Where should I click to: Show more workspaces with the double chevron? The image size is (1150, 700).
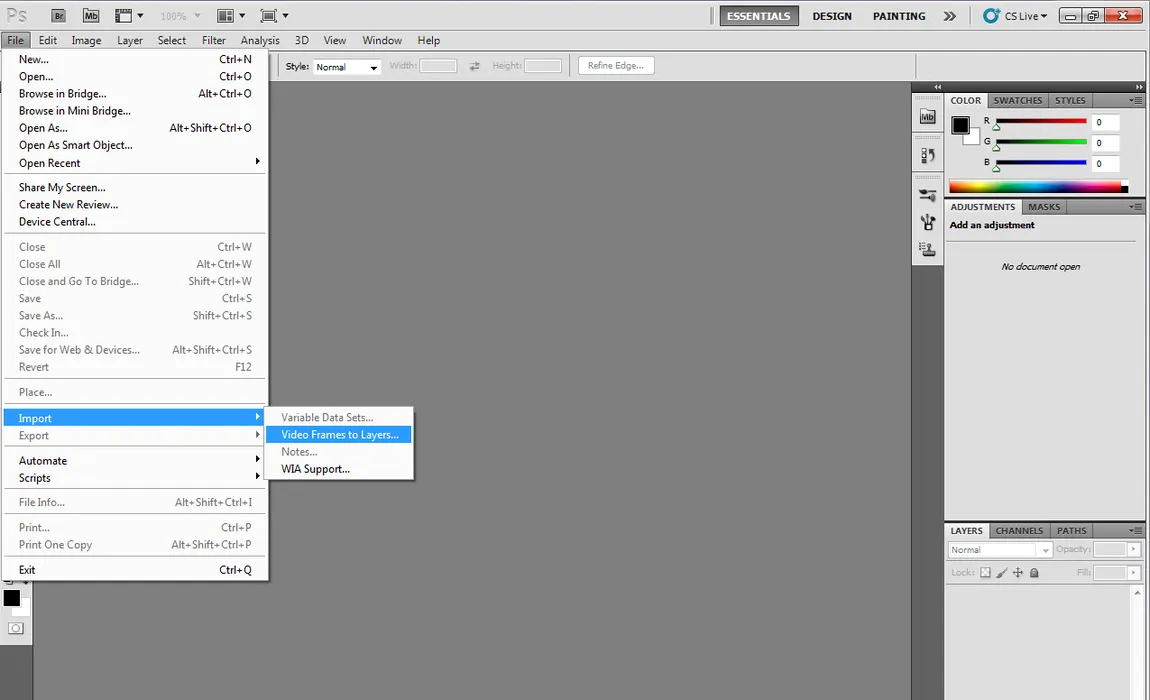[950, 15]
